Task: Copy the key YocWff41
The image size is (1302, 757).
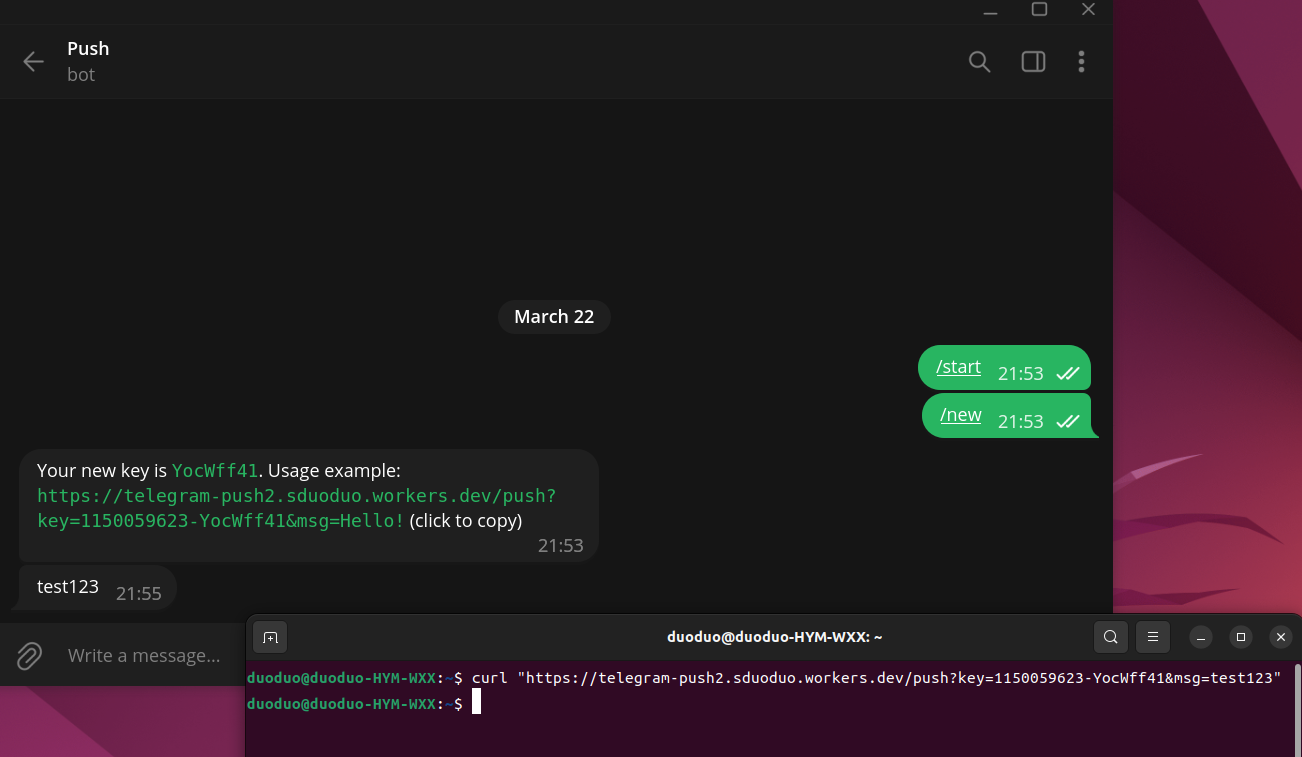Action: [x=215, y=470]
